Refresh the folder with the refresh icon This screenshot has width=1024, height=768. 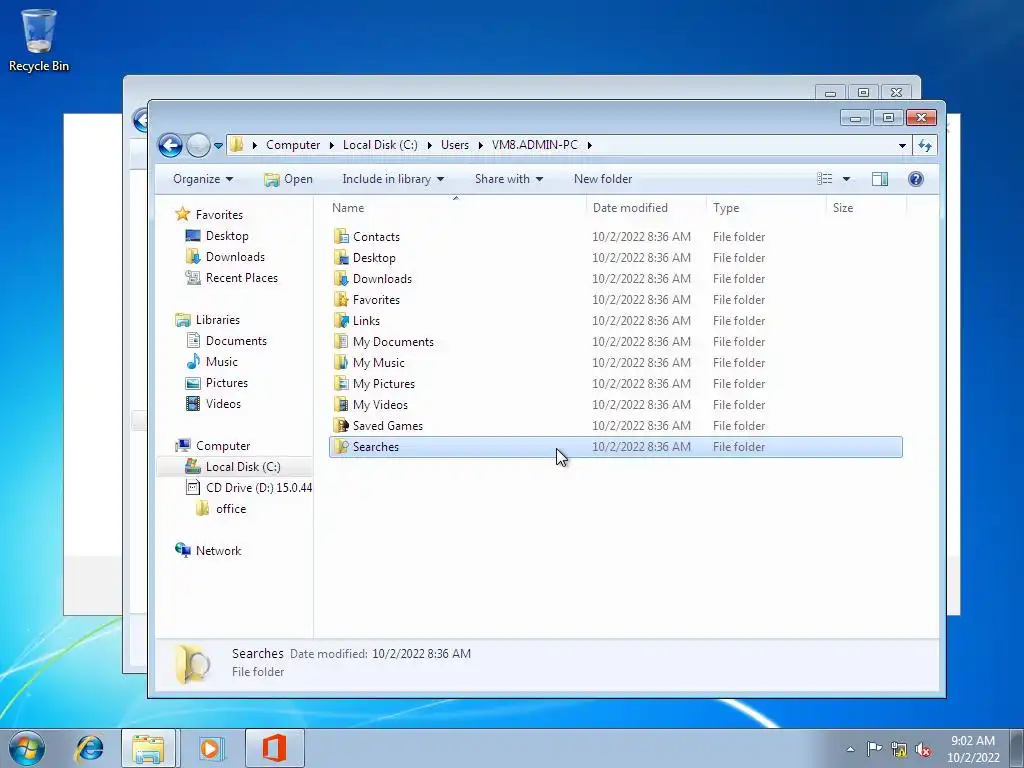[925, 145]
